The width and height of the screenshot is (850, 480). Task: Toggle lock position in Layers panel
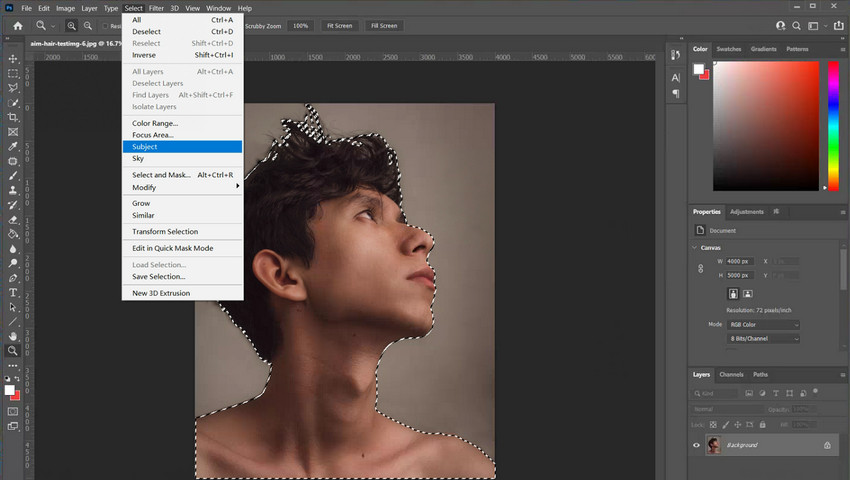738,425
